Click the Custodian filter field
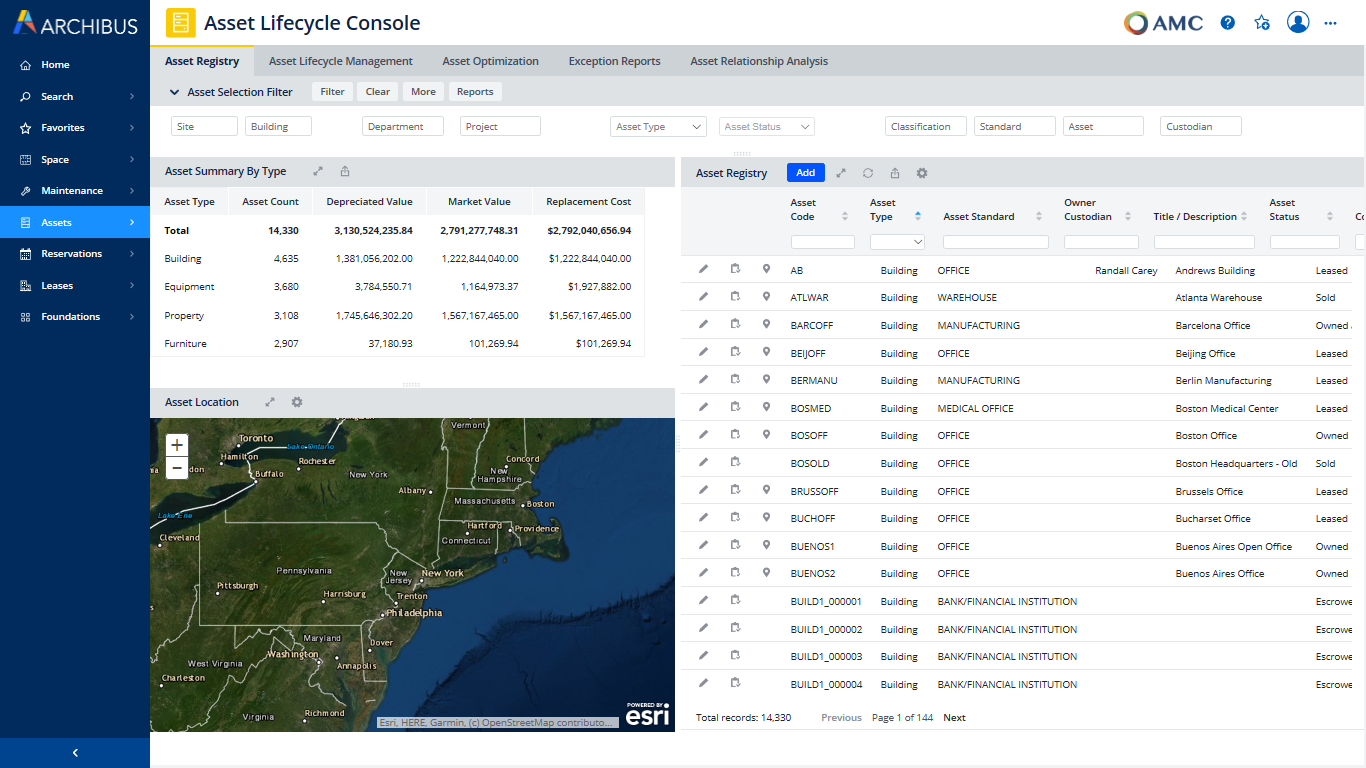The width and height of the screenshot is (1366, 768). point(1201,126)
